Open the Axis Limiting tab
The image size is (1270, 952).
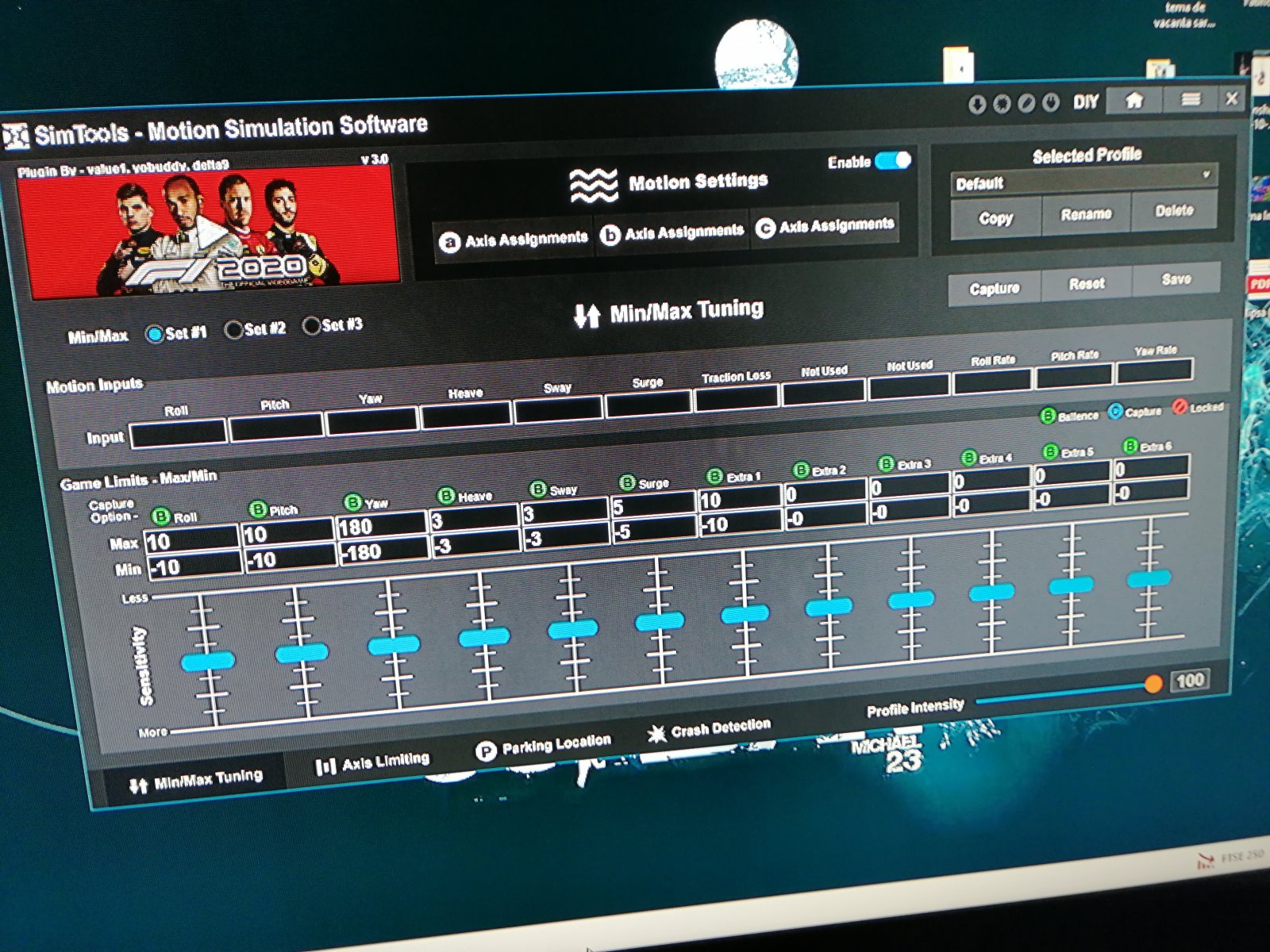click(x=372, y=763)
